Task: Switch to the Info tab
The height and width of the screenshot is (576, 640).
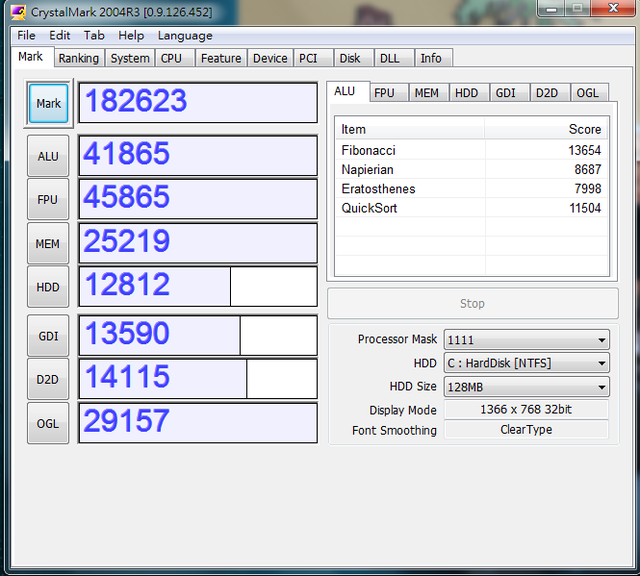Action: [433, 58]
